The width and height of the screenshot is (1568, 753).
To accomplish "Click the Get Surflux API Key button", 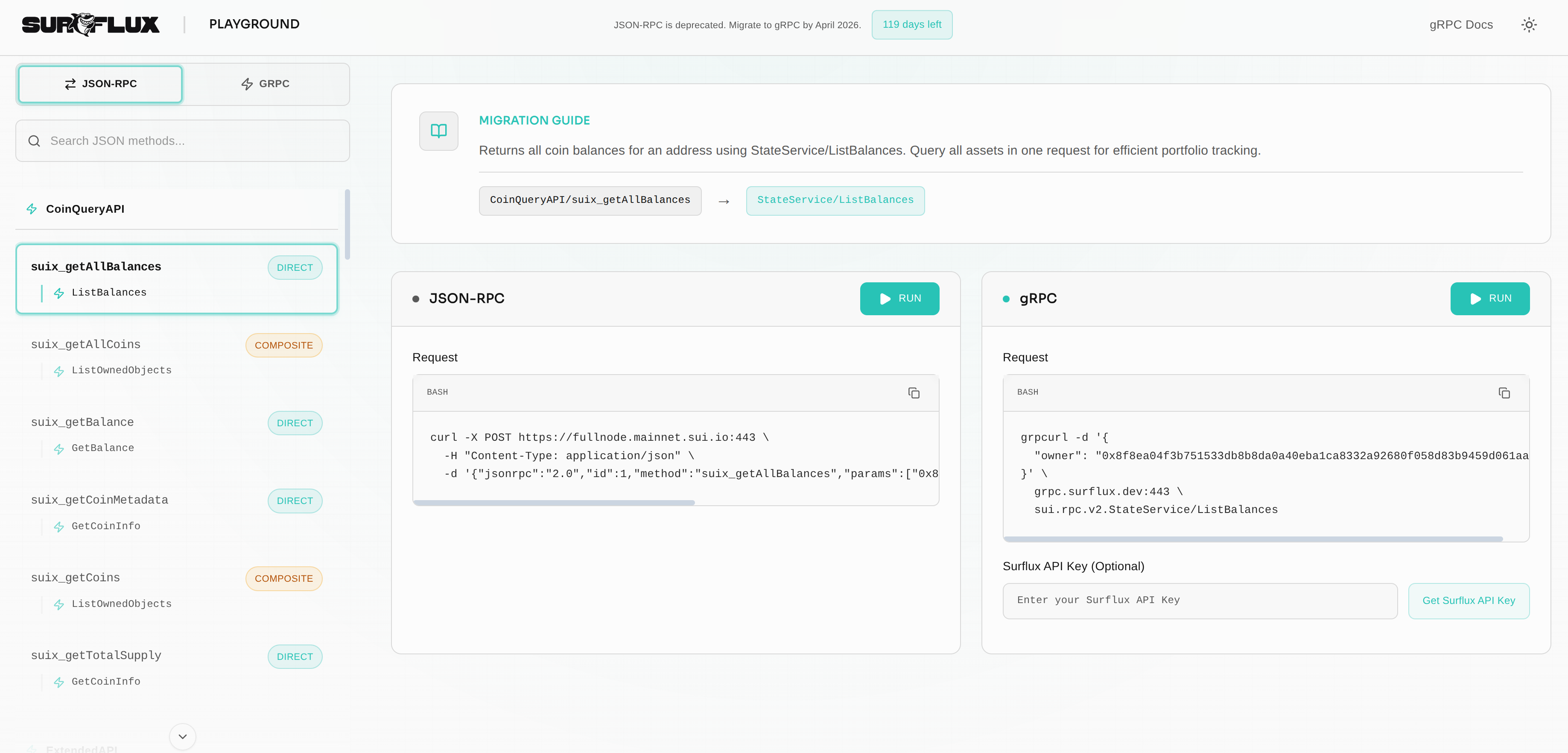I will 1468,601.
